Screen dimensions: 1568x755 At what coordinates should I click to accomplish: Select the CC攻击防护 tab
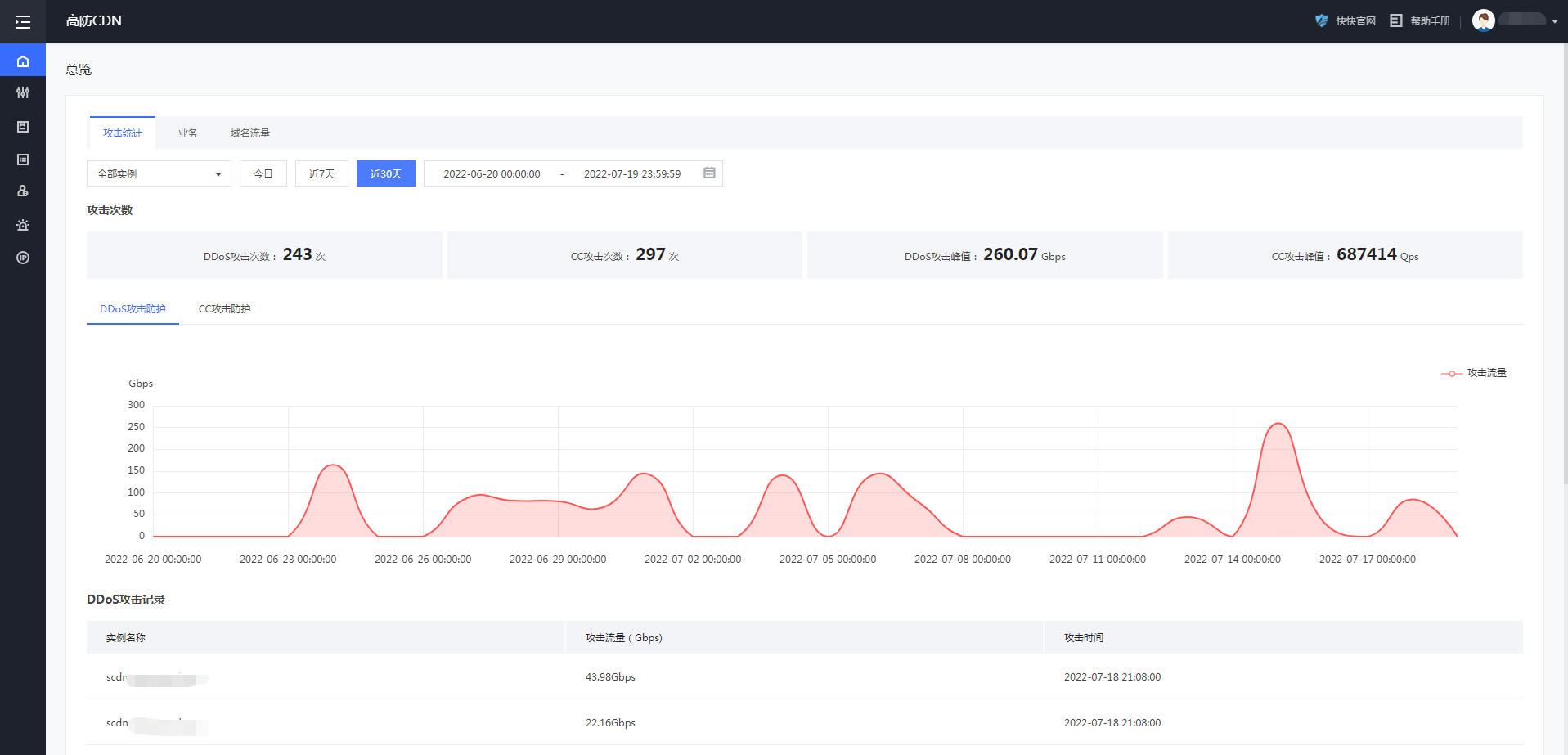[x=224, y=309]
